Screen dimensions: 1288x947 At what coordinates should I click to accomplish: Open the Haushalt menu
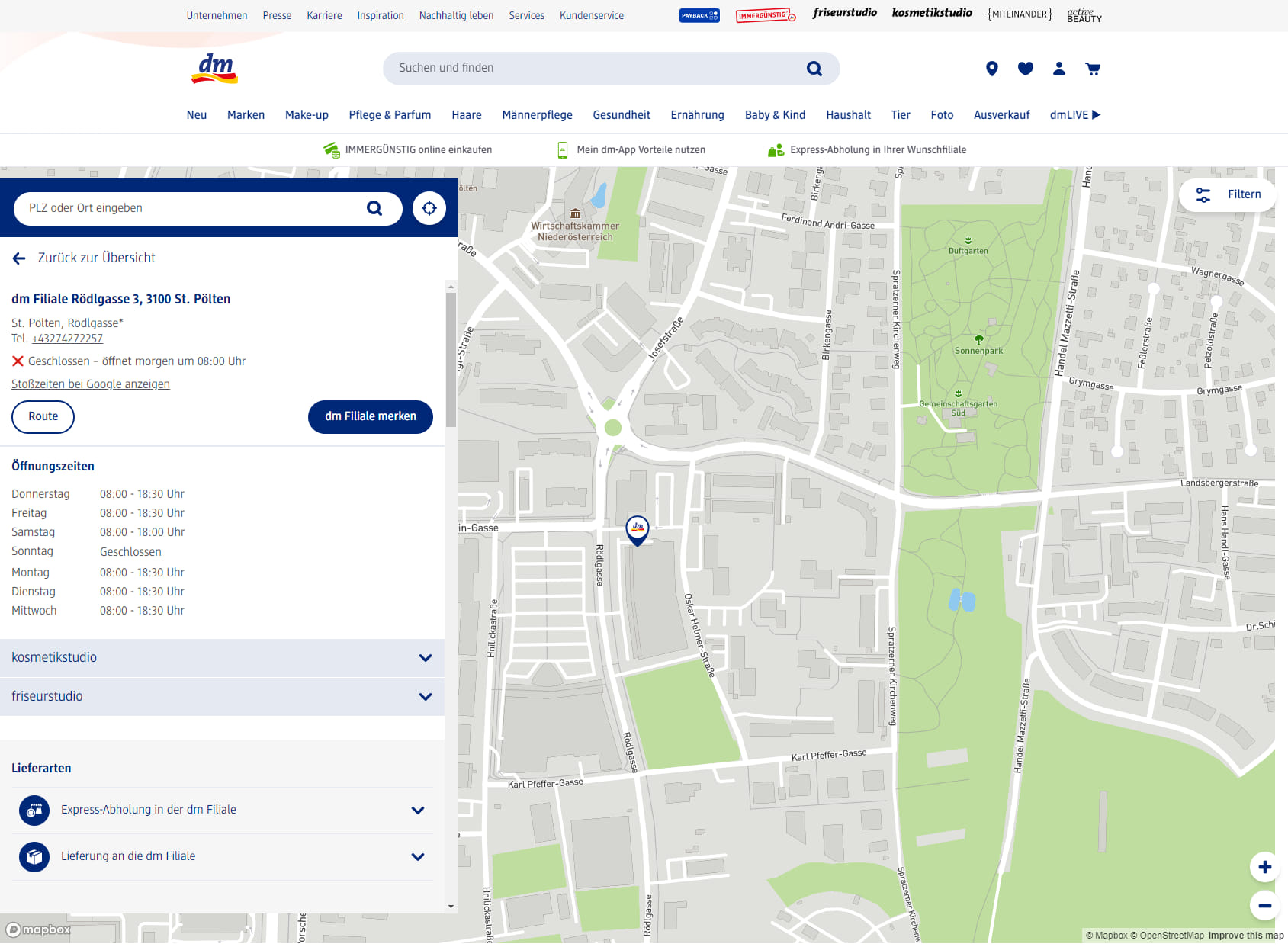pyautogui.click(x=848, y=115)
